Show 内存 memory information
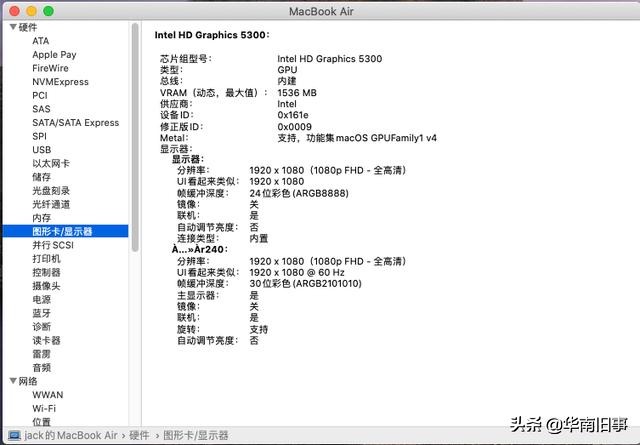The height and width of the screenshot is (445, 640). tap(42, 218)
